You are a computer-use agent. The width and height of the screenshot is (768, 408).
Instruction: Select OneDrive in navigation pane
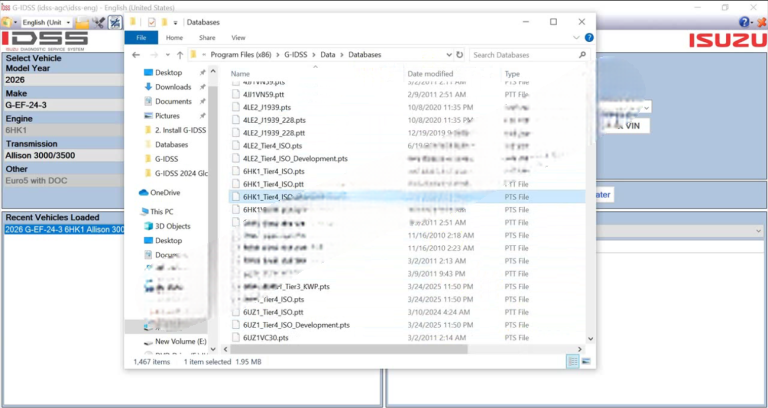pos(165,192)
